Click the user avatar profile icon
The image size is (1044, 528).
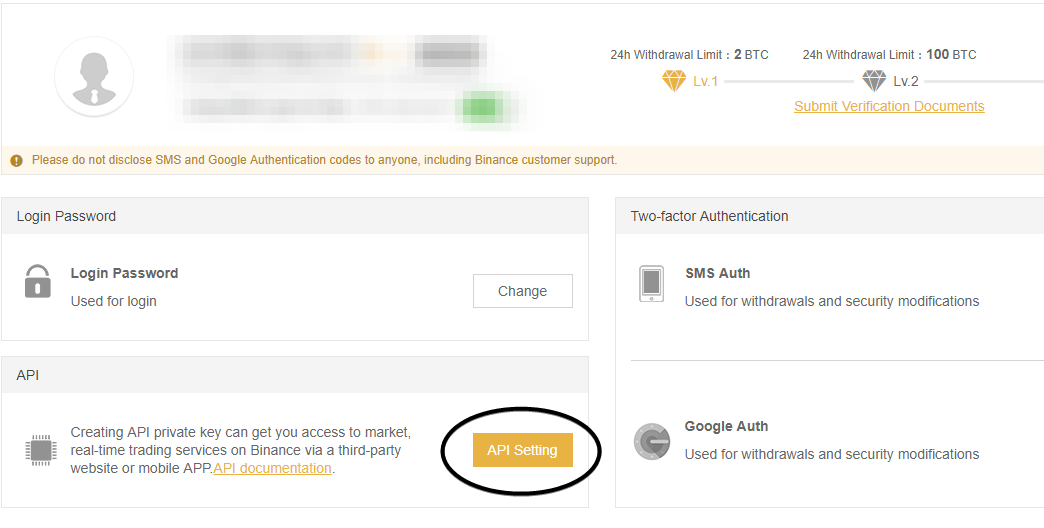[94, 77]
